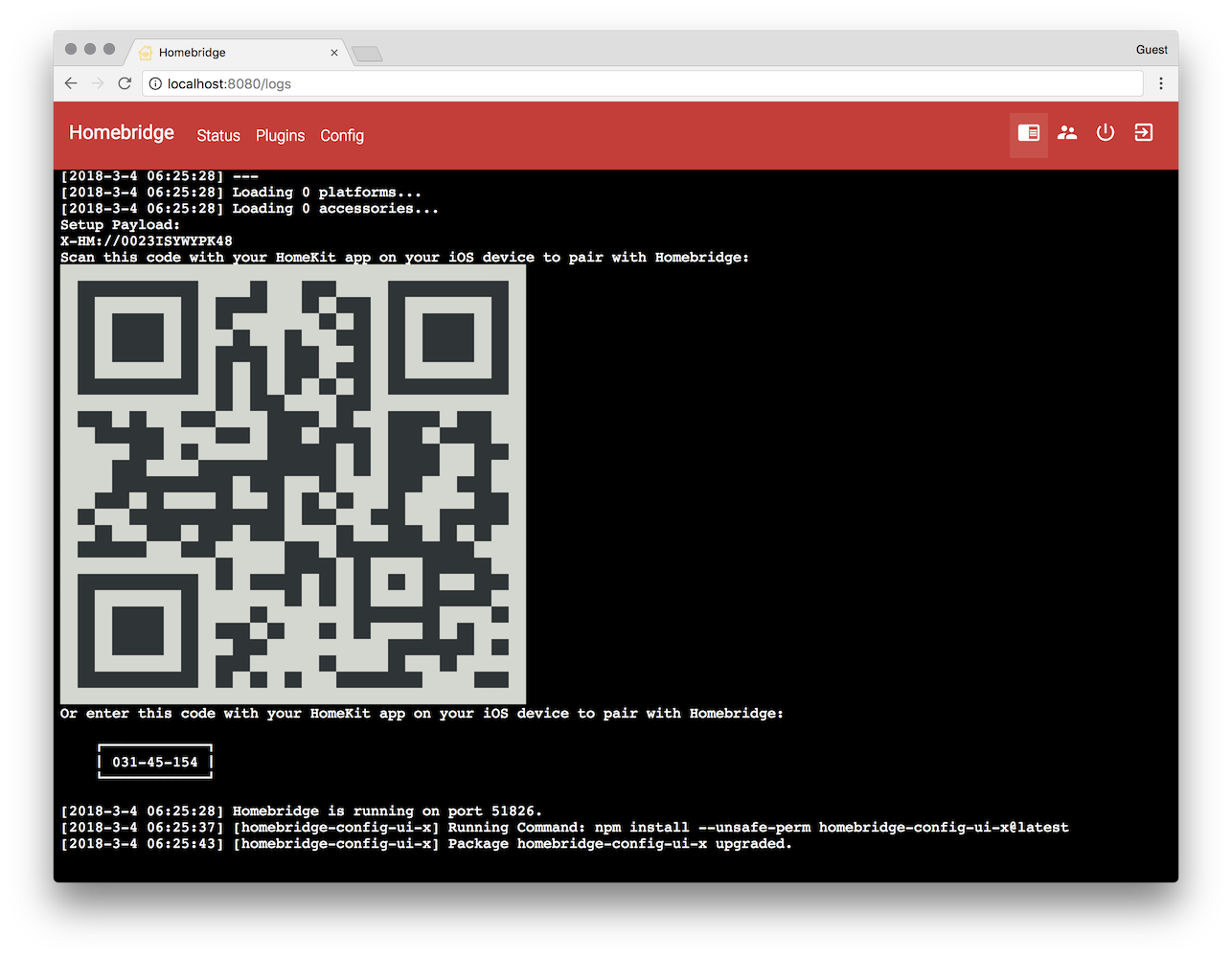The width and height of the screenshot is (1232, 959).
Task: Click the X-HM://0023ISYWYPK48 setup payload
Action: click(x=147, y=241)
